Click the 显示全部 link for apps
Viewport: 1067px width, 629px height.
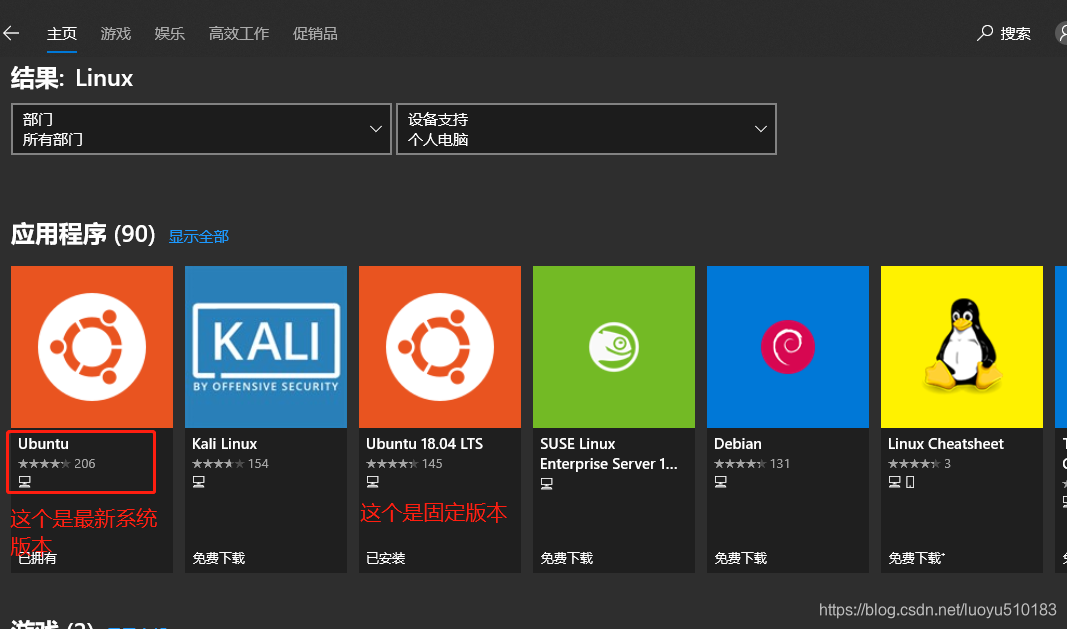tap(199, 236)
